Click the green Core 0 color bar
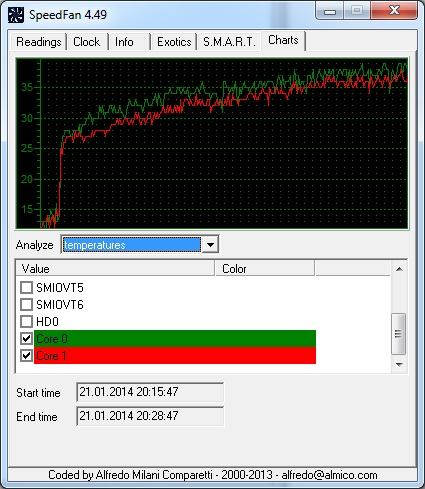425x489 pixels. 175,339
